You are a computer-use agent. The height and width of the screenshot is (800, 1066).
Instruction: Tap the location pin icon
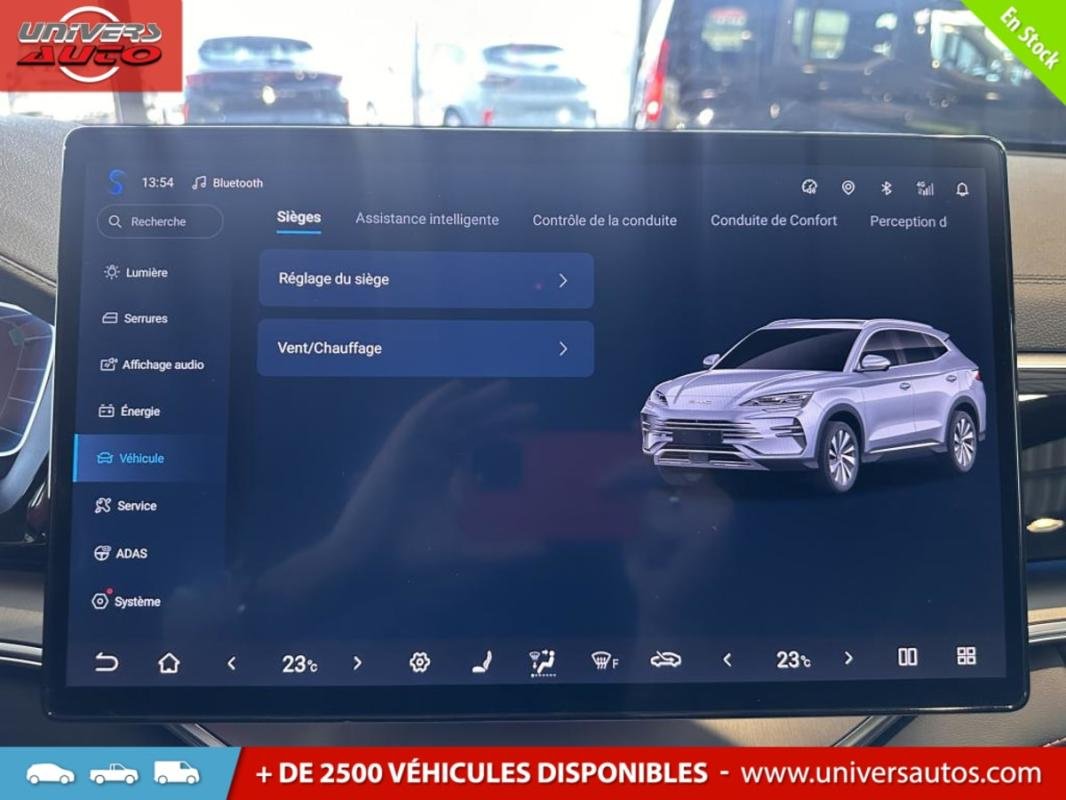848,188
